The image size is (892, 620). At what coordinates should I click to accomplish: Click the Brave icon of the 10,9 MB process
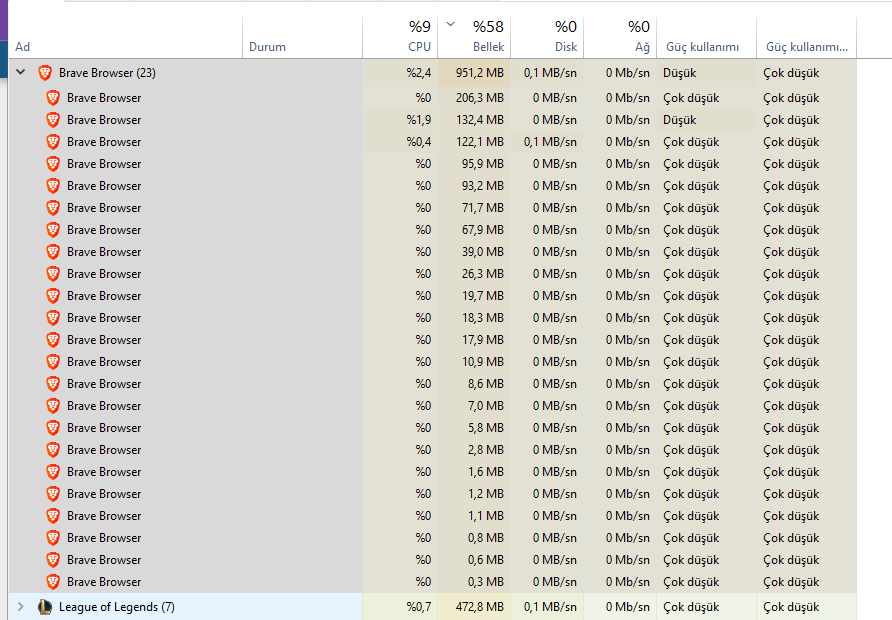(53, 362)
